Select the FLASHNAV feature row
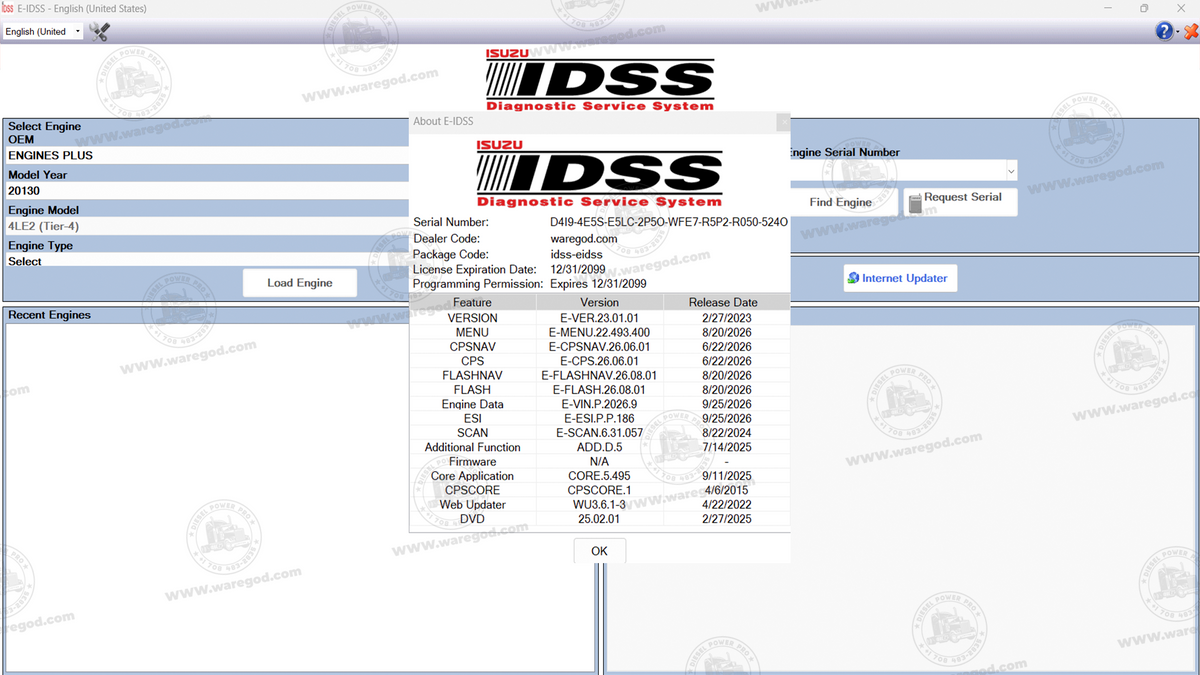This screenshot has width=1200, height=675. tap(600, 375)
